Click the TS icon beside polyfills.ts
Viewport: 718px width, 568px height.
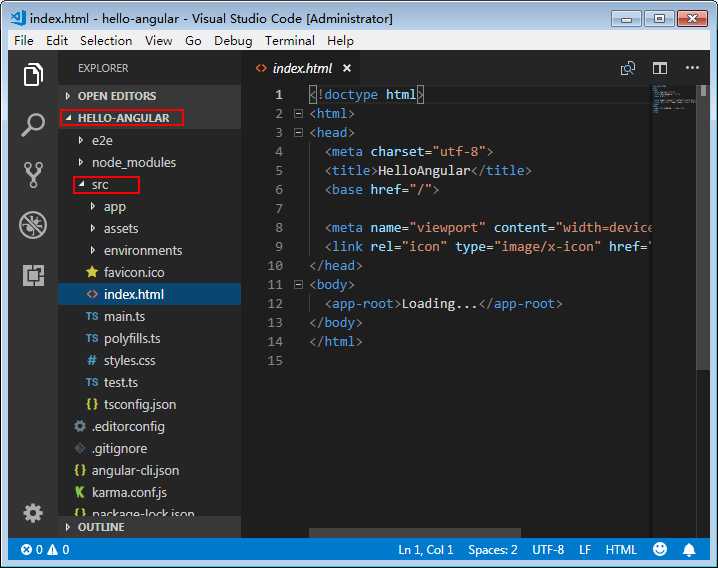click(92, 338)
